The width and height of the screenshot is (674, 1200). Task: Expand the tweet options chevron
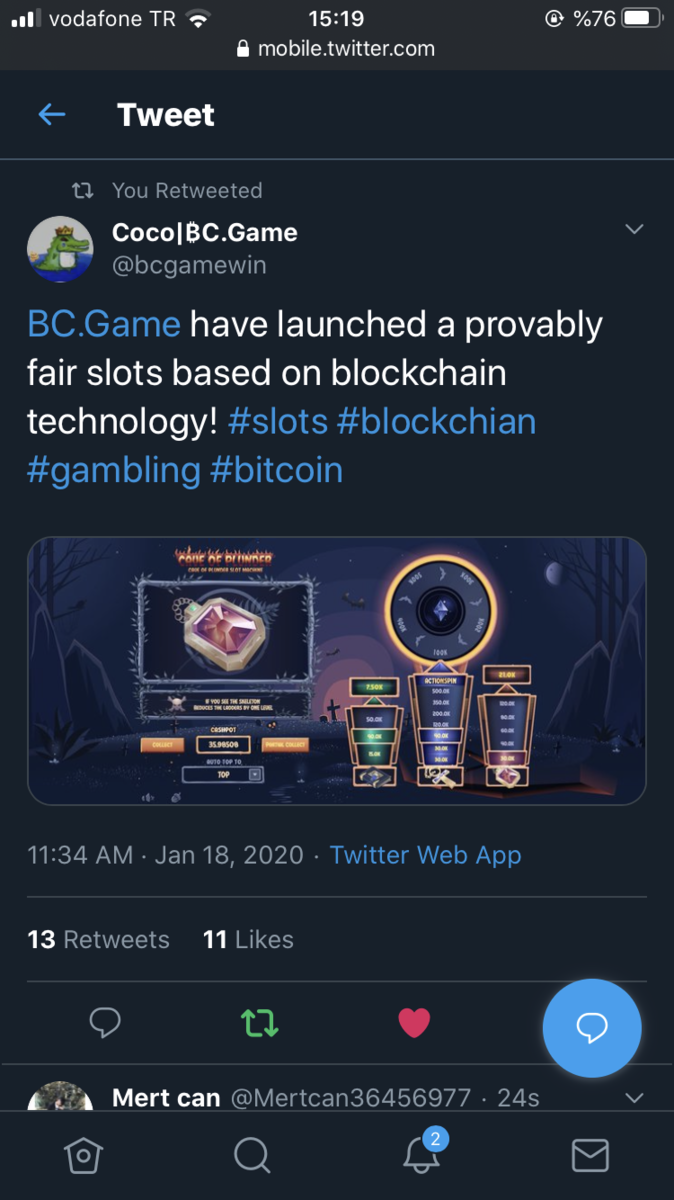(634, 230)
